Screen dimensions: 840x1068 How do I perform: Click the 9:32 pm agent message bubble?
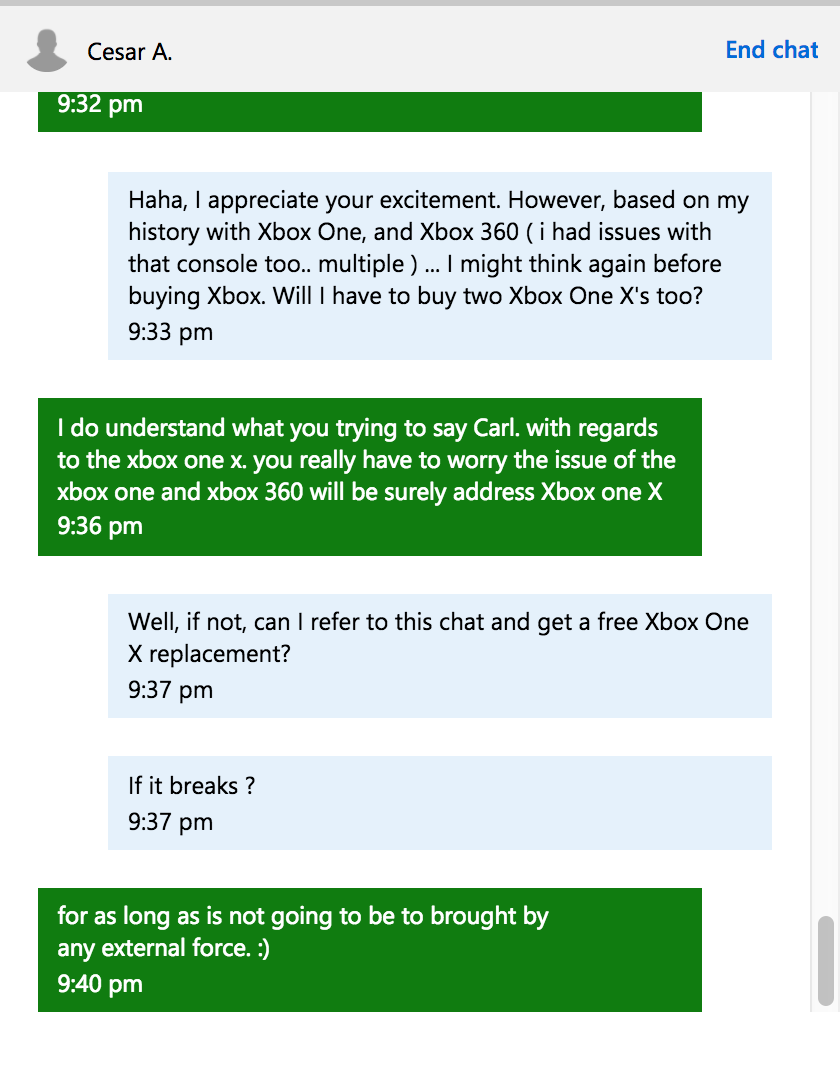pos(369,112)
